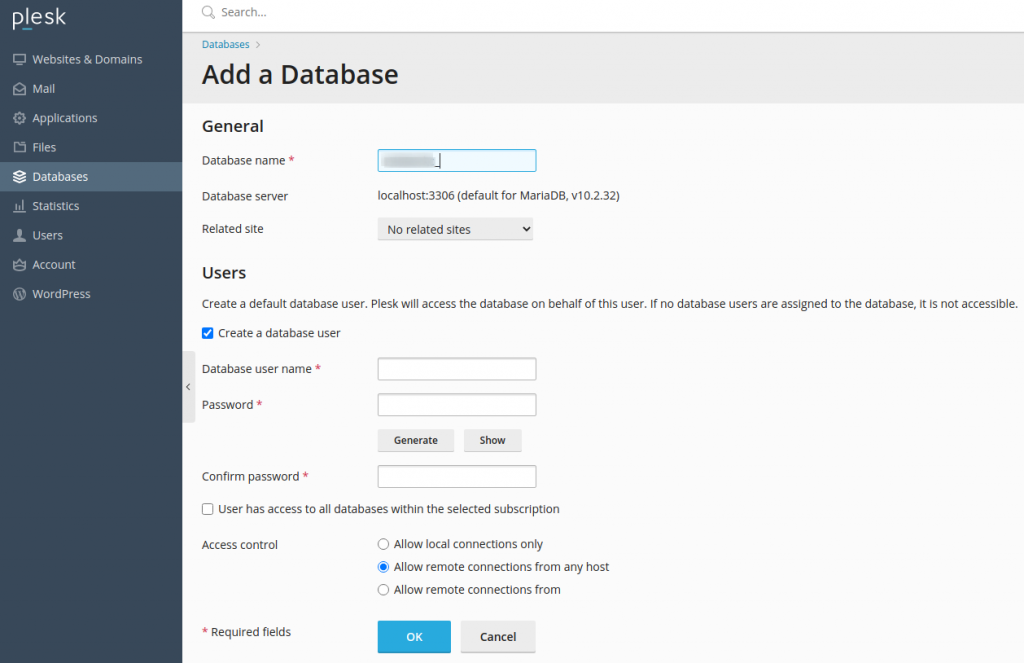Open the Applications panel
The height and width of the screenshot is (663, 1024).
(x=20, y=117)
